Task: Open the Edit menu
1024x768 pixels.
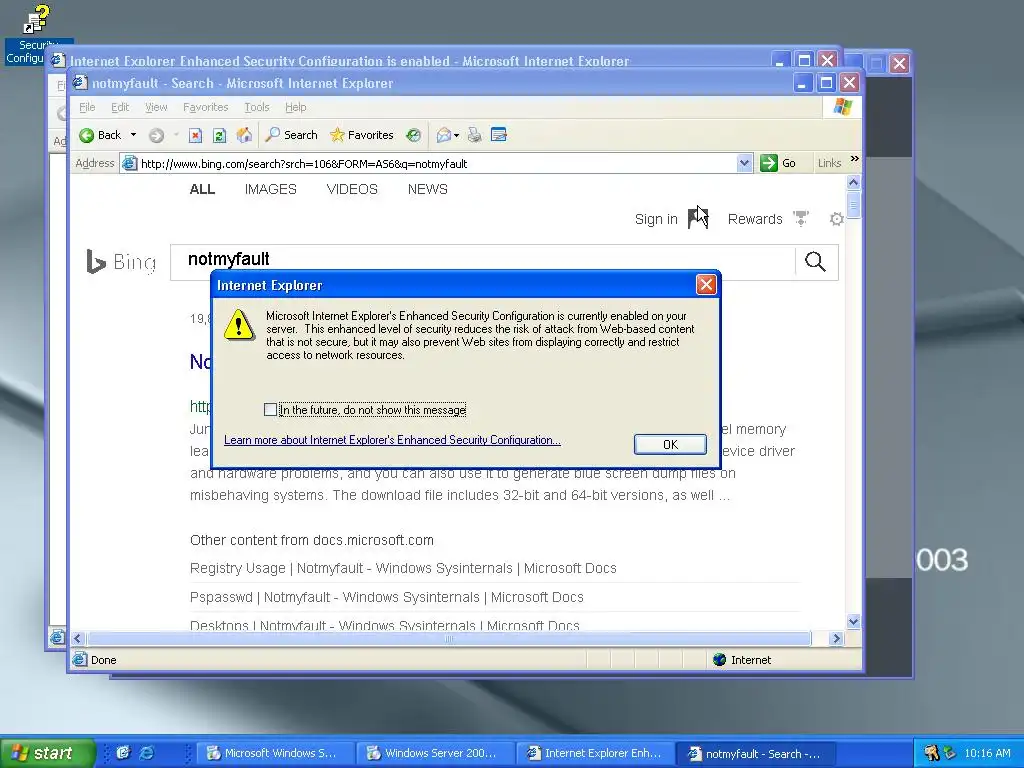Action: point(120,107)
